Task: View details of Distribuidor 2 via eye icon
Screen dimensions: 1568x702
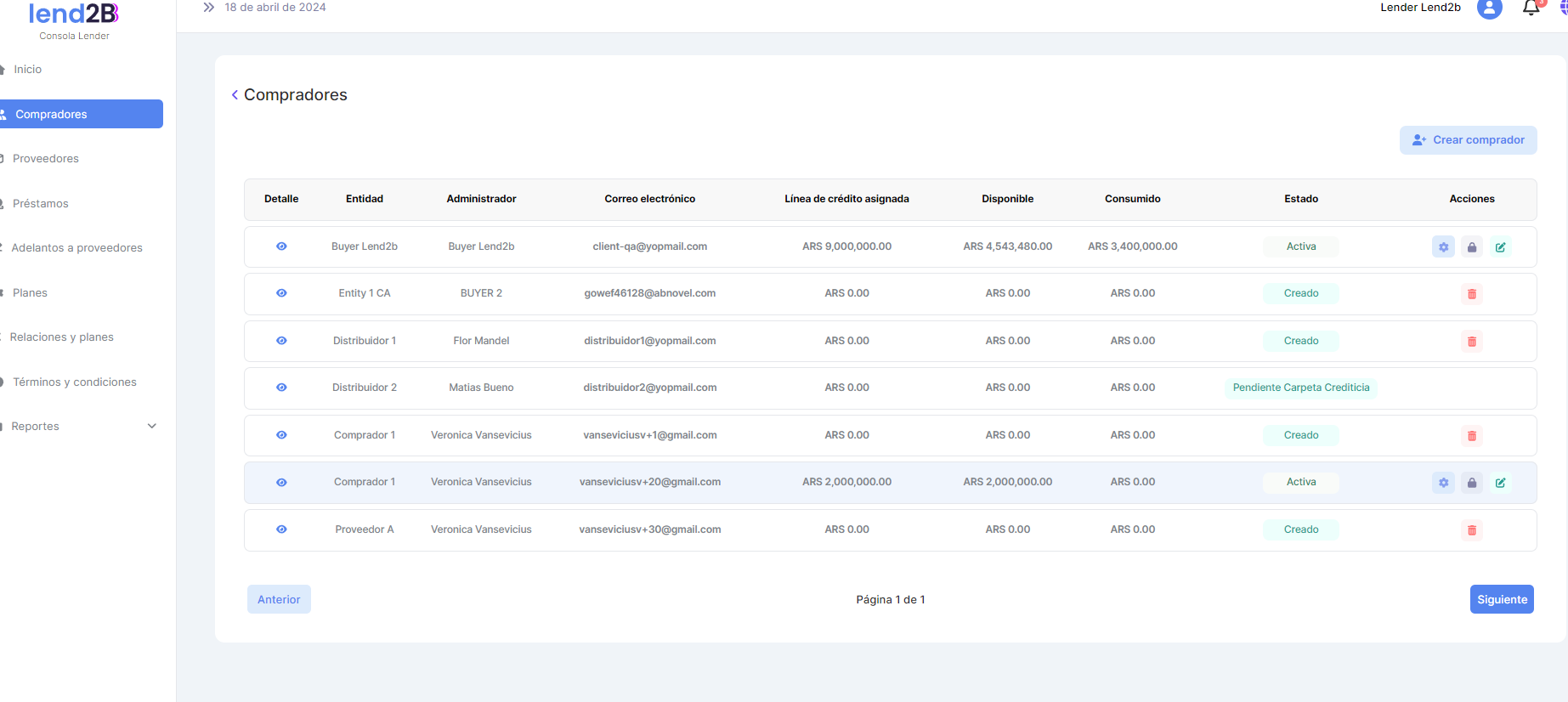Action: [281, 388]
